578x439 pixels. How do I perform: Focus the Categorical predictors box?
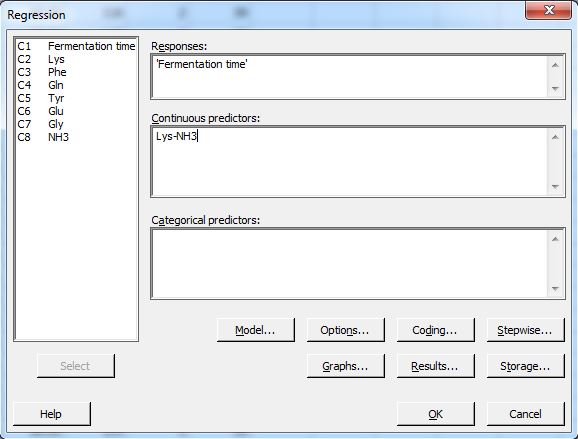(350, 263)
